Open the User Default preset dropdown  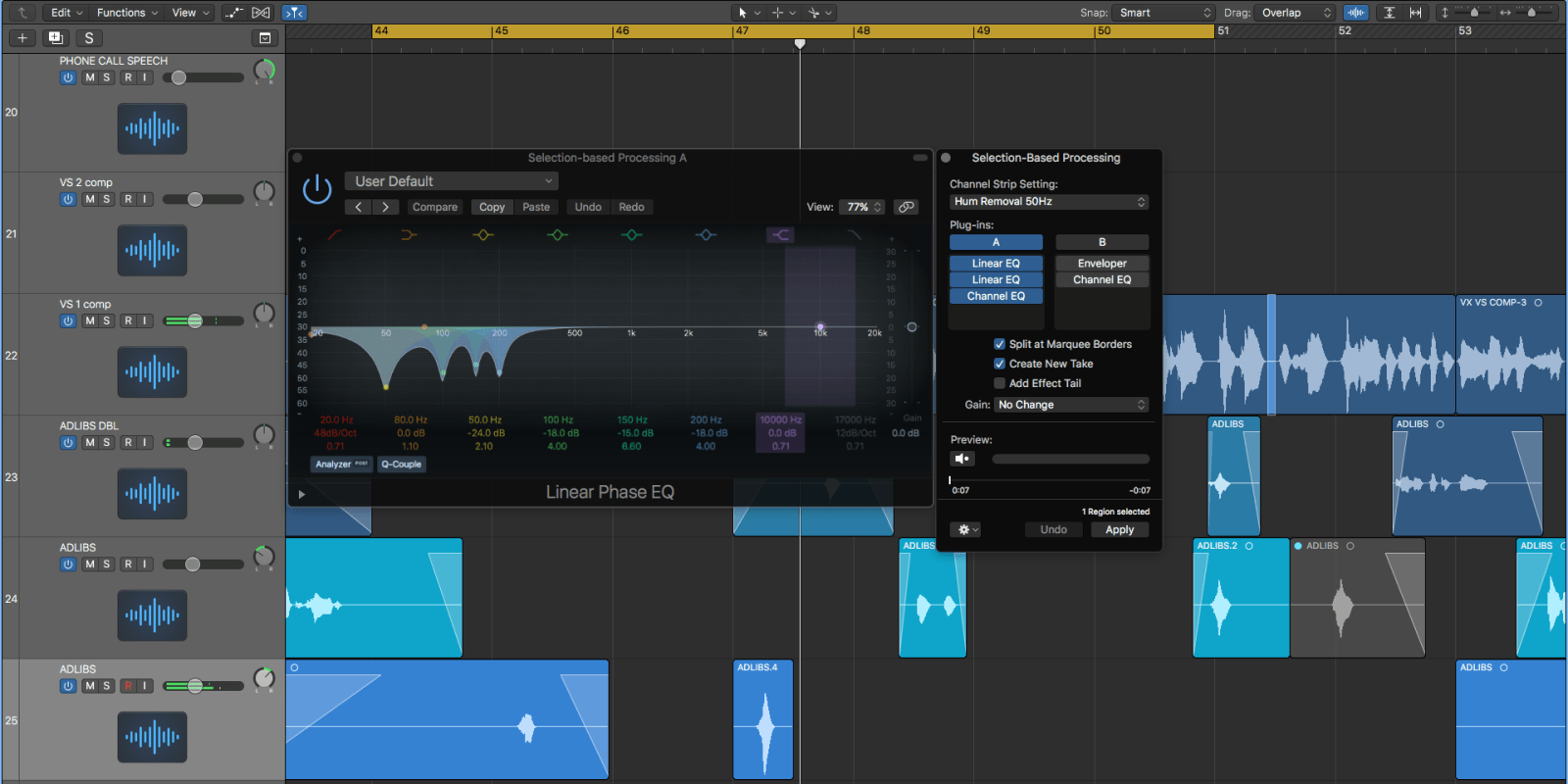click(452, 181)
